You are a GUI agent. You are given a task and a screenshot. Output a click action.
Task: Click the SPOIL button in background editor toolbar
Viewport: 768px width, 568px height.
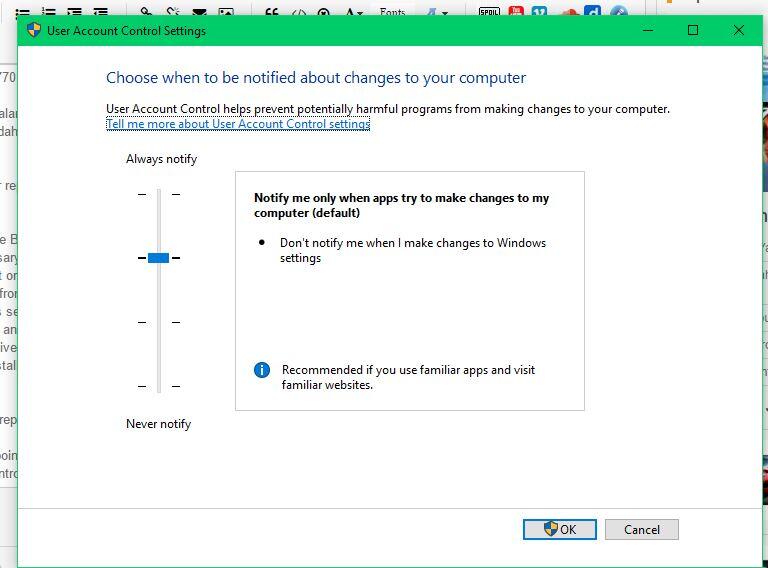[489, 11]
